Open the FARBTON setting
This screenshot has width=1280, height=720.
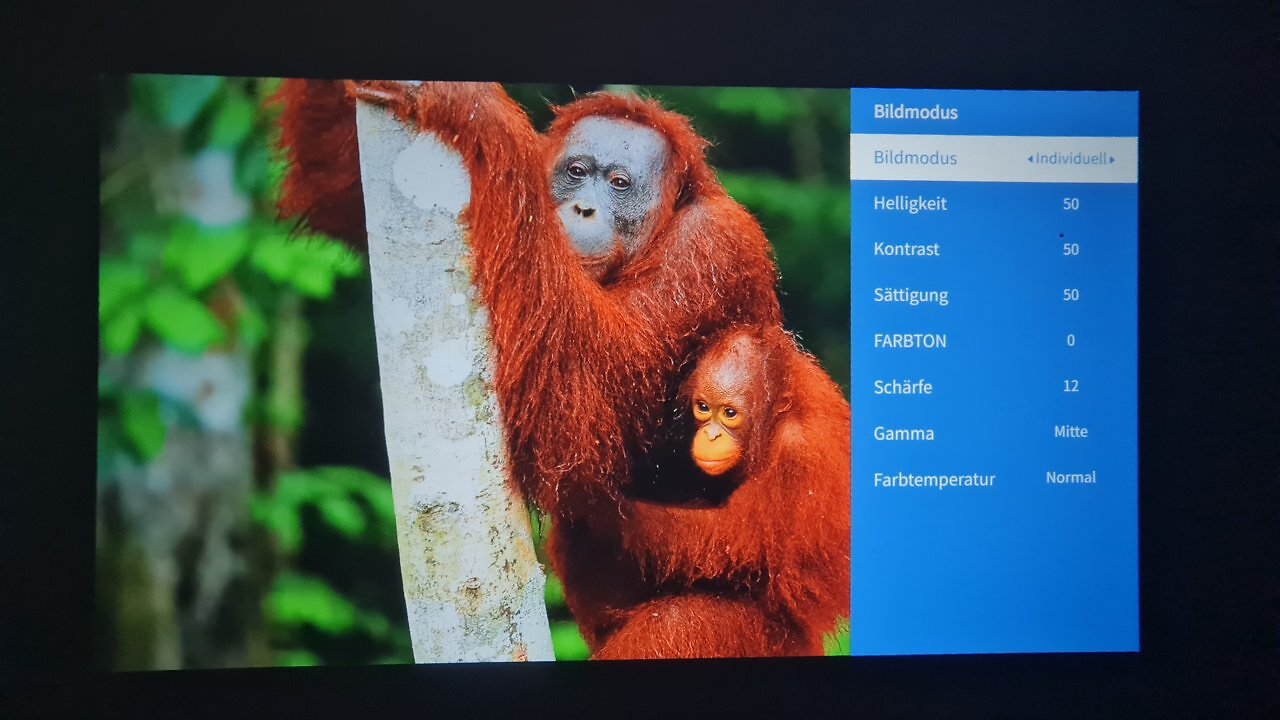(x=994, y=341)
